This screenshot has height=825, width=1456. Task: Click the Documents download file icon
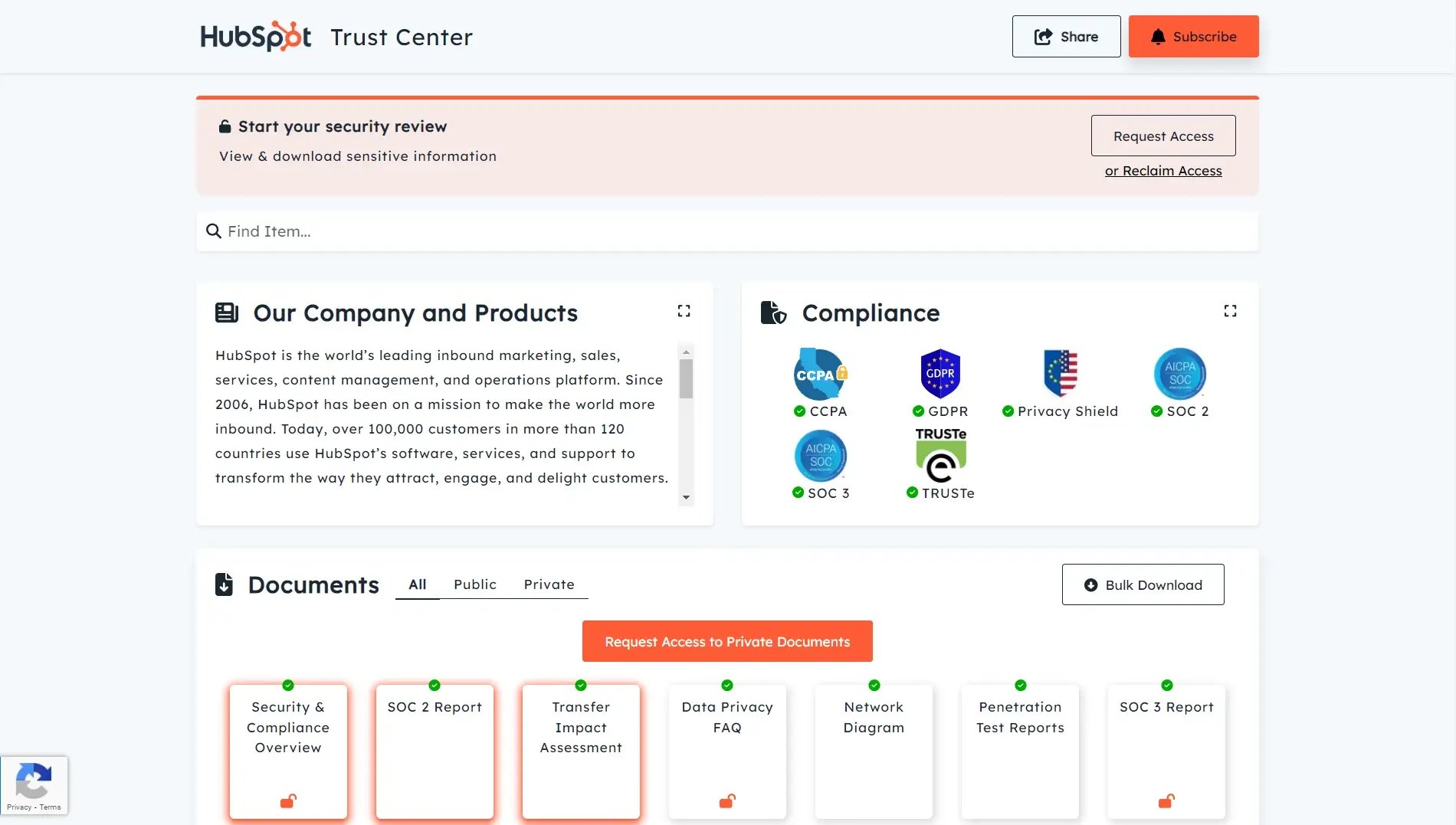pyautogui.click(x=224, y=584)
